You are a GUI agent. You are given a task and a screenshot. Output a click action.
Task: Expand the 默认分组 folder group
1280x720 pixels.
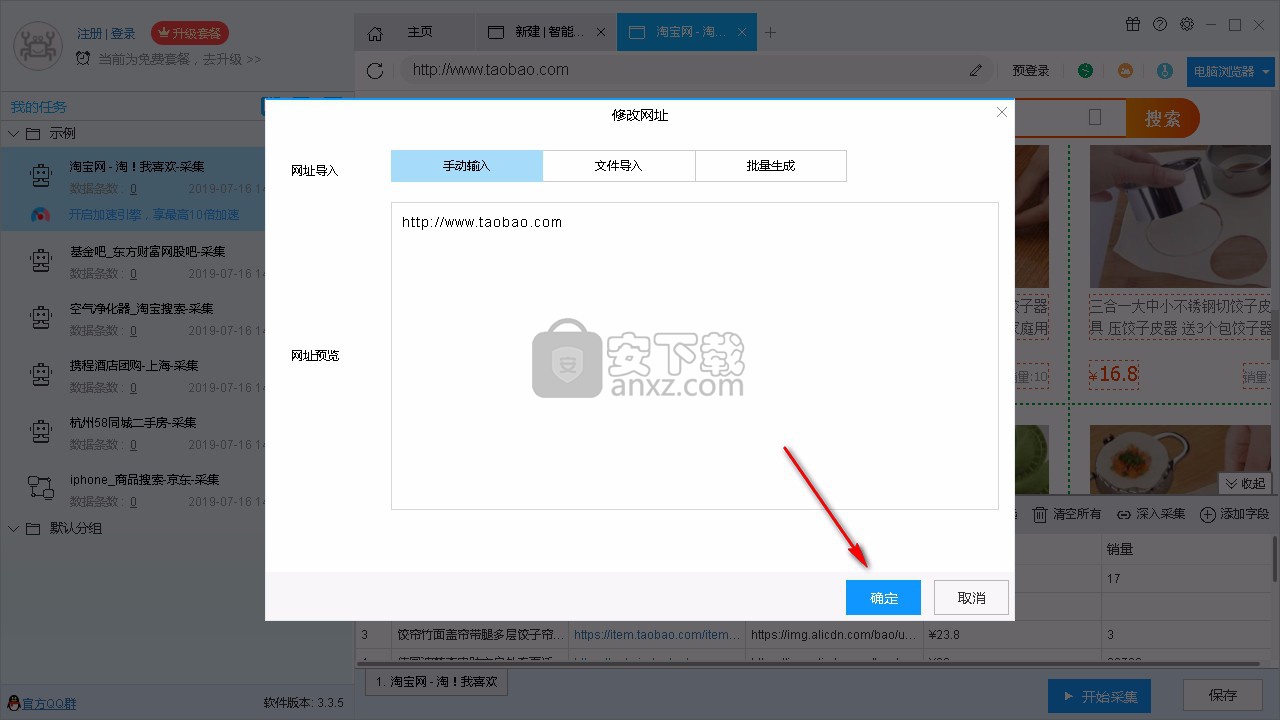[13, 528]
